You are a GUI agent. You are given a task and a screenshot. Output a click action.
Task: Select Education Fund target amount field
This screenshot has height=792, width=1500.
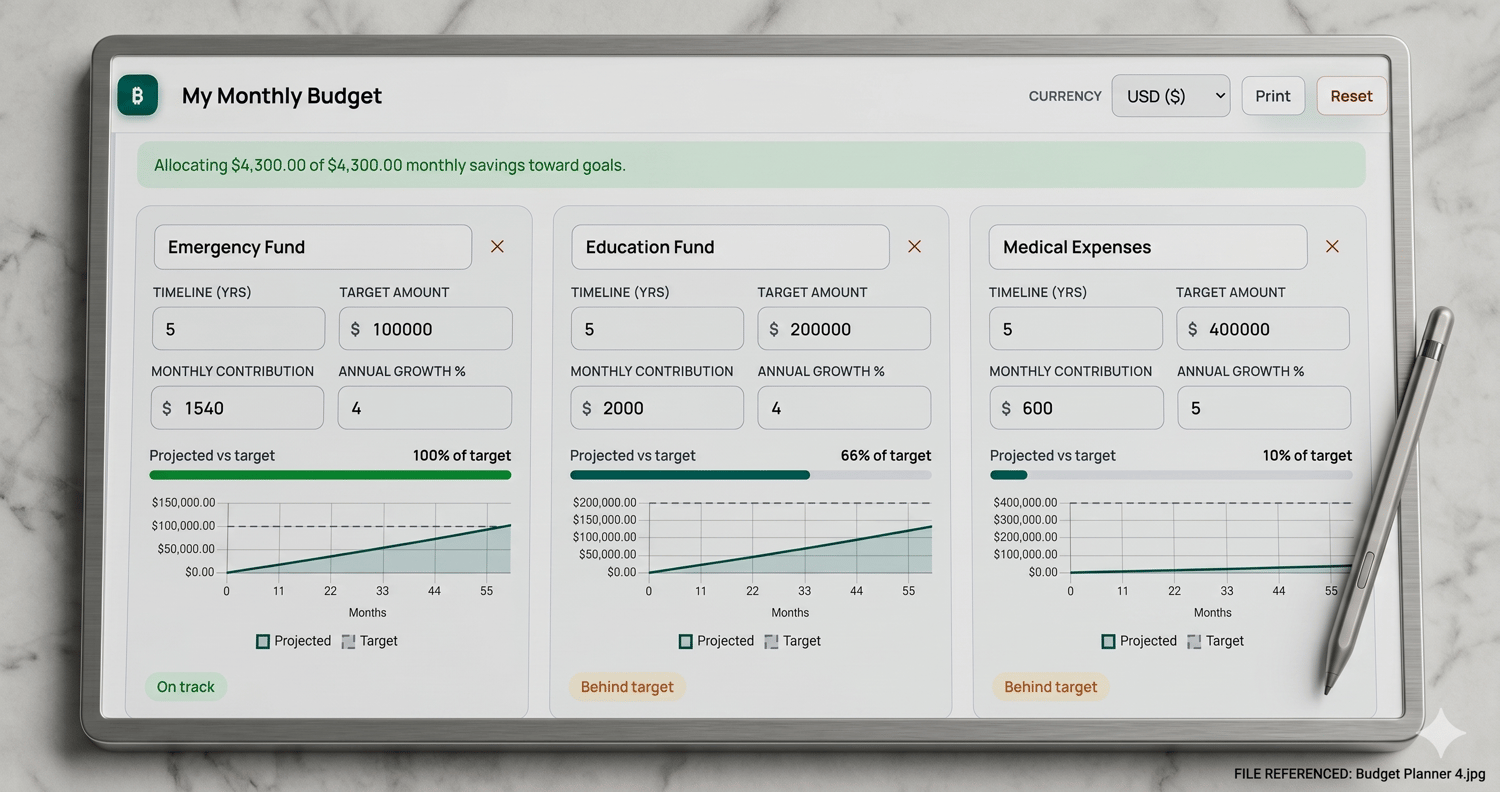pos(844,329)
